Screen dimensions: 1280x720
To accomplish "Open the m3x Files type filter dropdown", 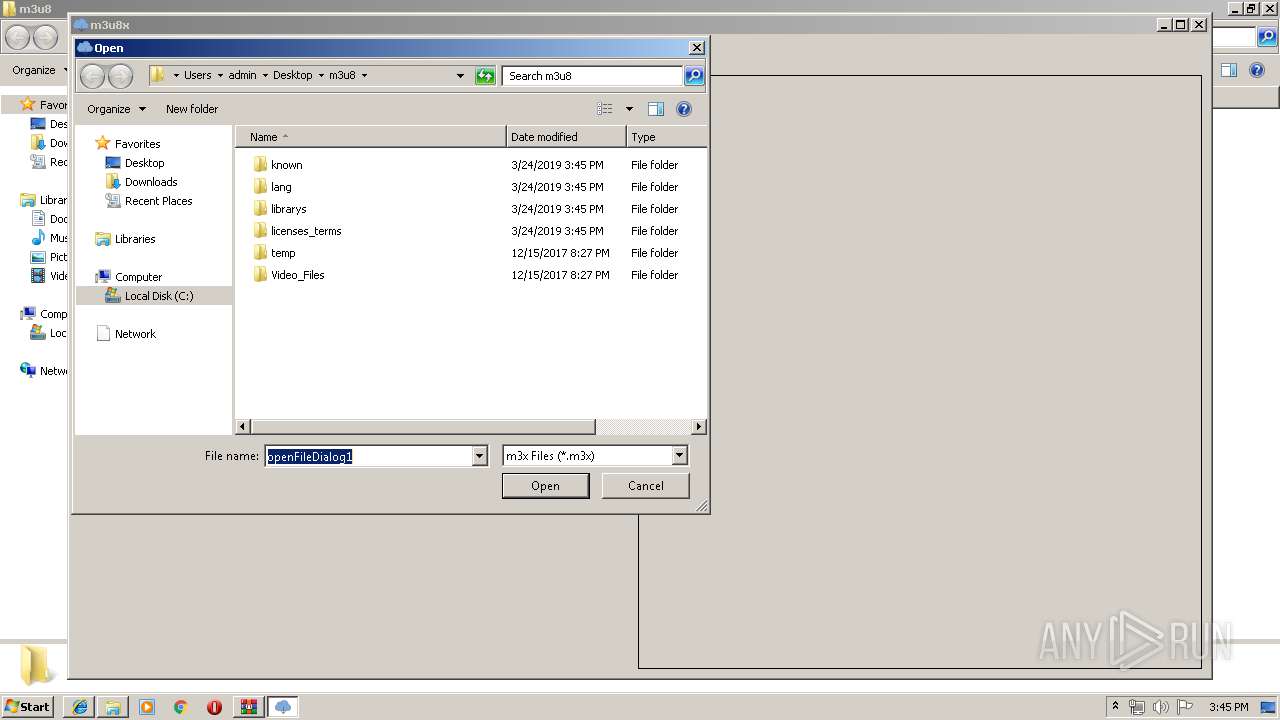I will (680, 456).
